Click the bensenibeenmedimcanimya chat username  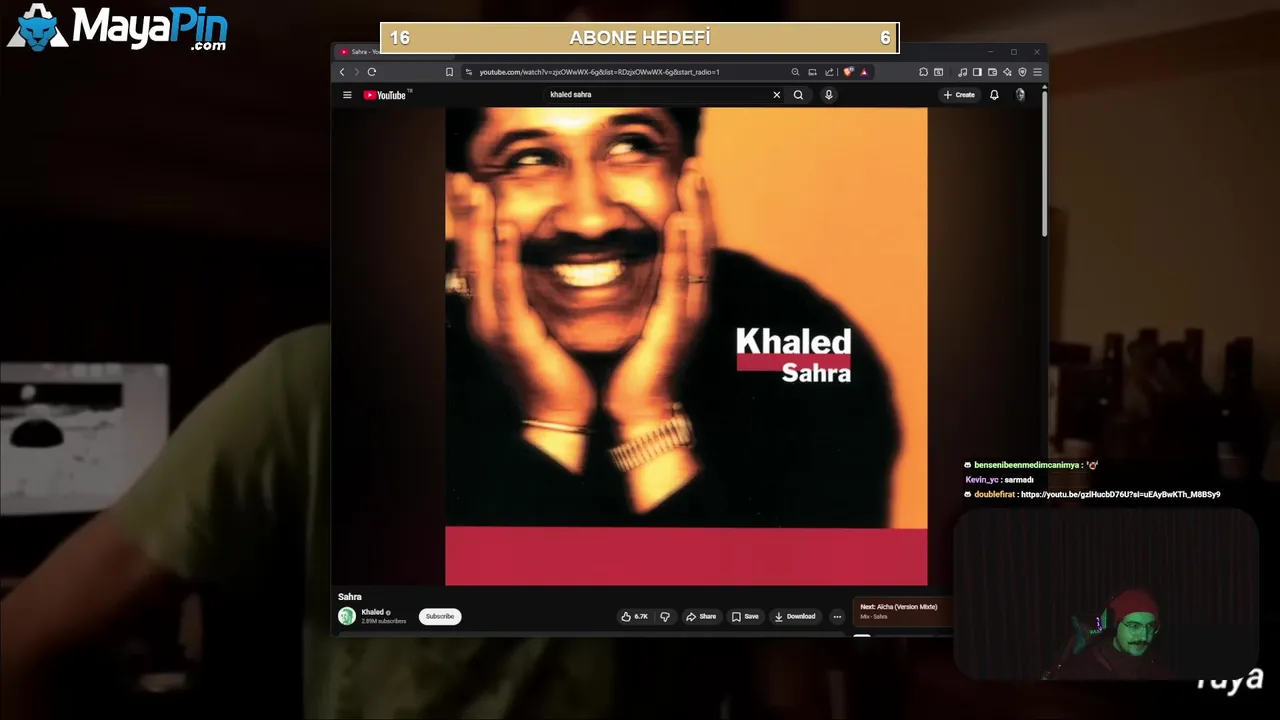1026,465
